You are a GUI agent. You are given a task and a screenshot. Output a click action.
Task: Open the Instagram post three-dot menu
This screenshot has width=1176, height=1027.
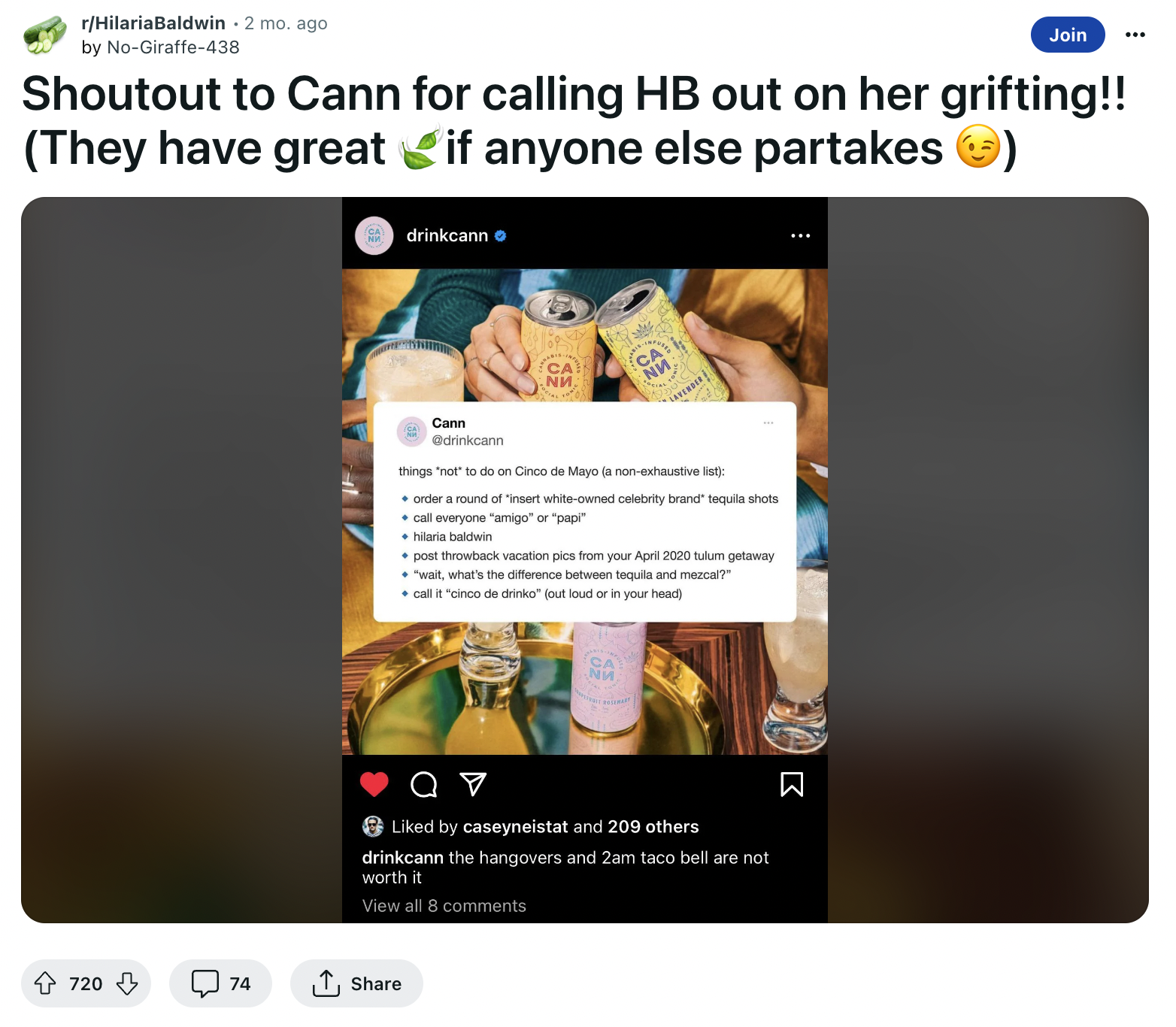point(801,236)
